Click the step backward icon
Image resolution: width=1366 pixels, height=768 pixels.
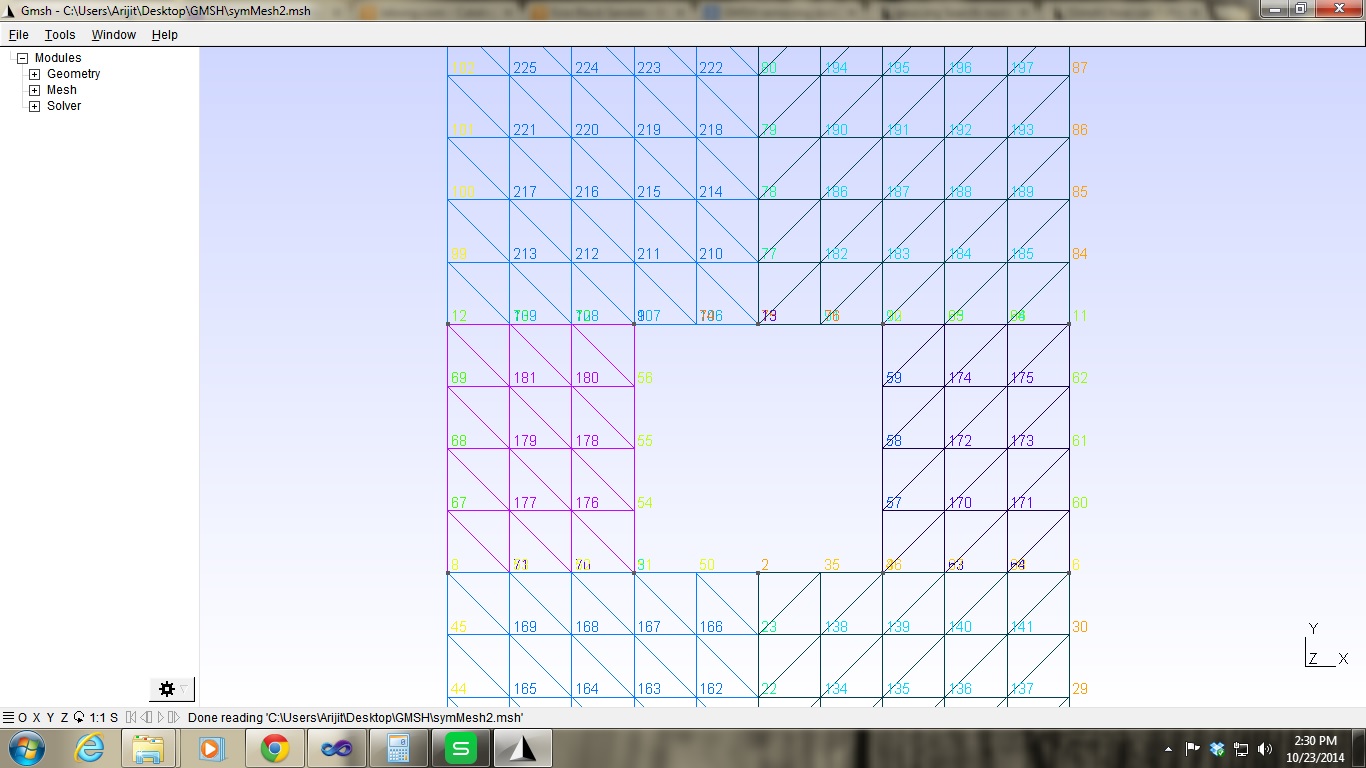click(x=146, y=717)
